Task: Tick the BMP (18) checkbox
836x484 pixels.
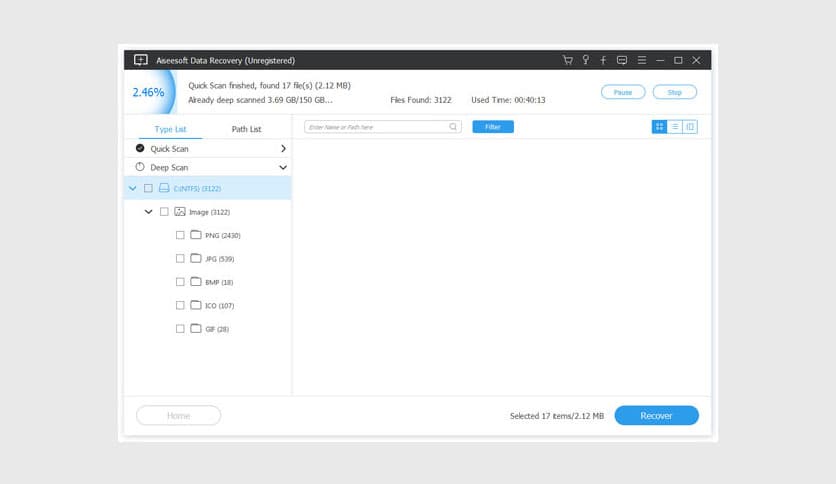Action: [180, 282]
